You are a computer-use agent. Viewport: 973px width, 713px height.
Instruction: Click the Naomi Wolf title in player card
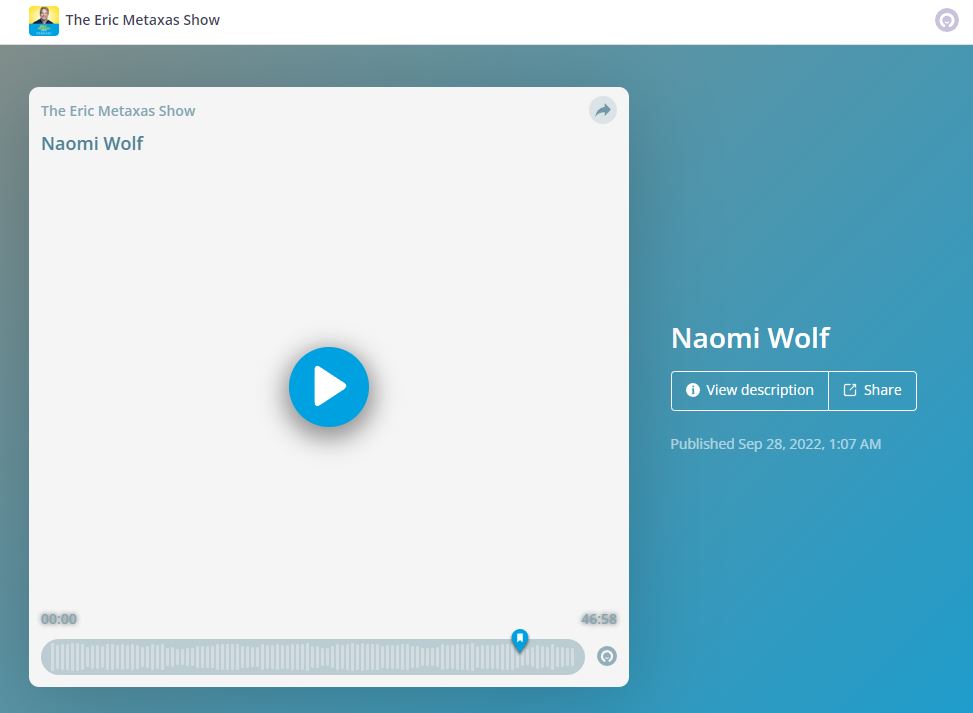coord(92,143)
